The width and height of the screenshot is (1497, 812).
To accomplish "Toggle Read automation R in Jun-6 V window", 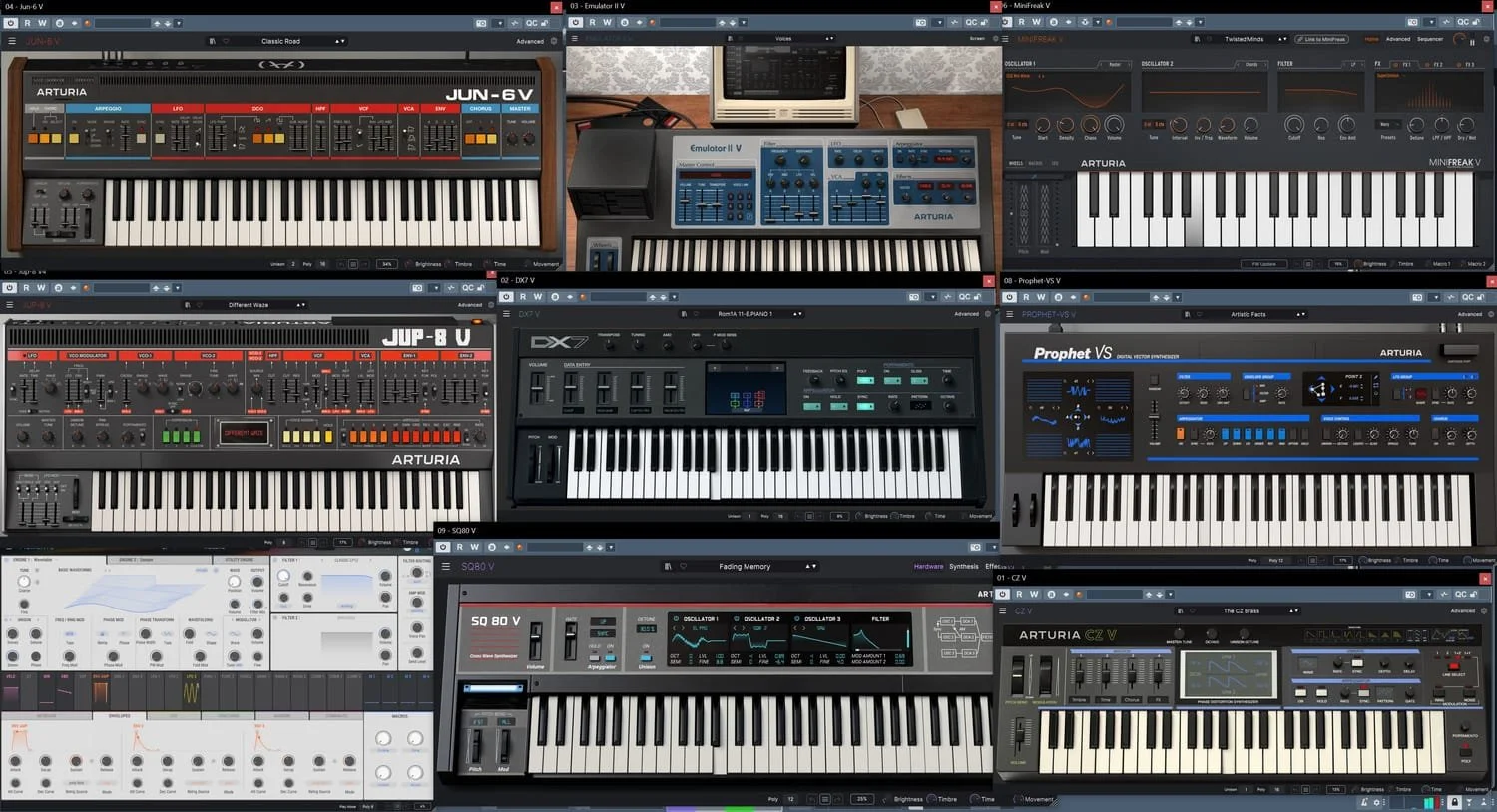I will point(27,23).
